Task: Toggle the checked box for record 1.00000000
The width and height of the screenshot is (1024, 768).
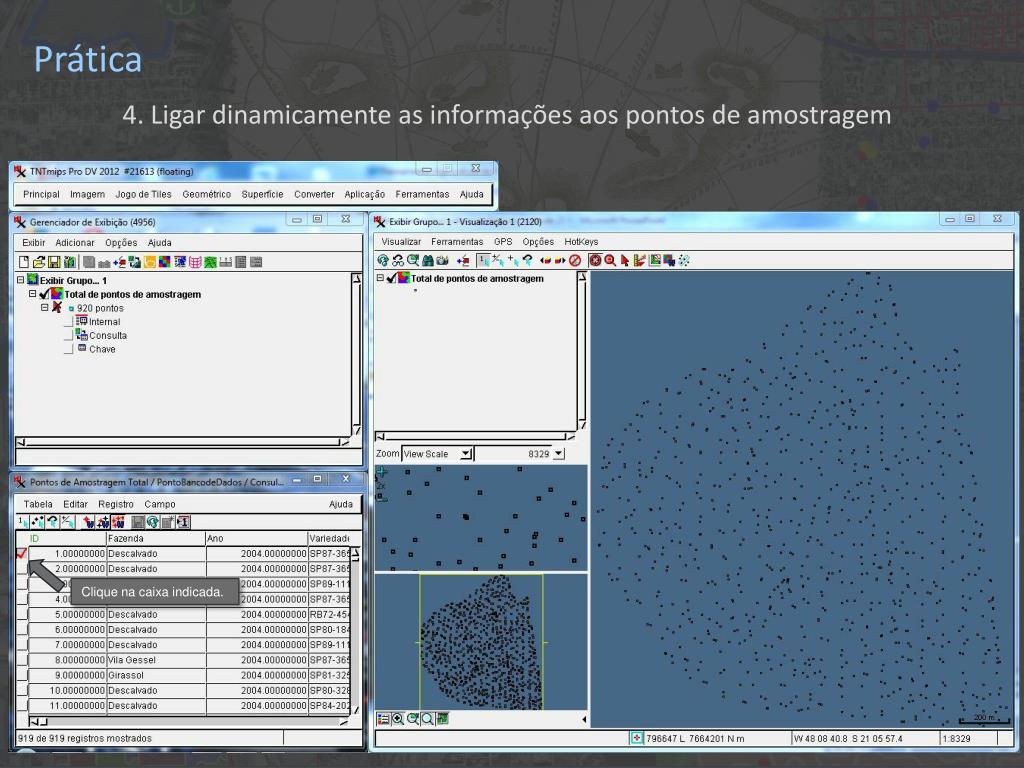Action: (x=22, y=554)
